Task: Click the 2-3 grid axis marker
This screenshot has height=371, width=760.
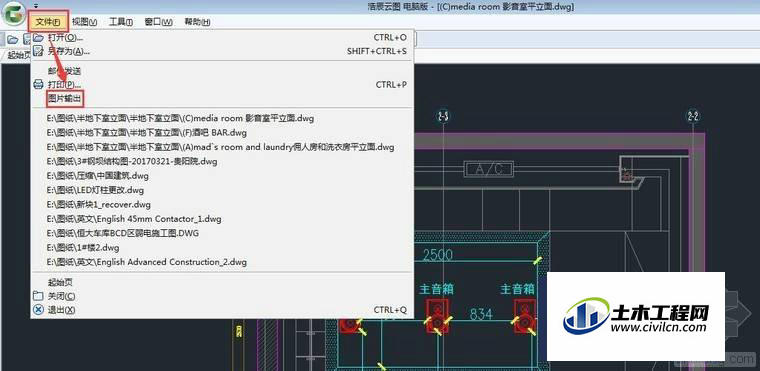Action: [443, 117]
